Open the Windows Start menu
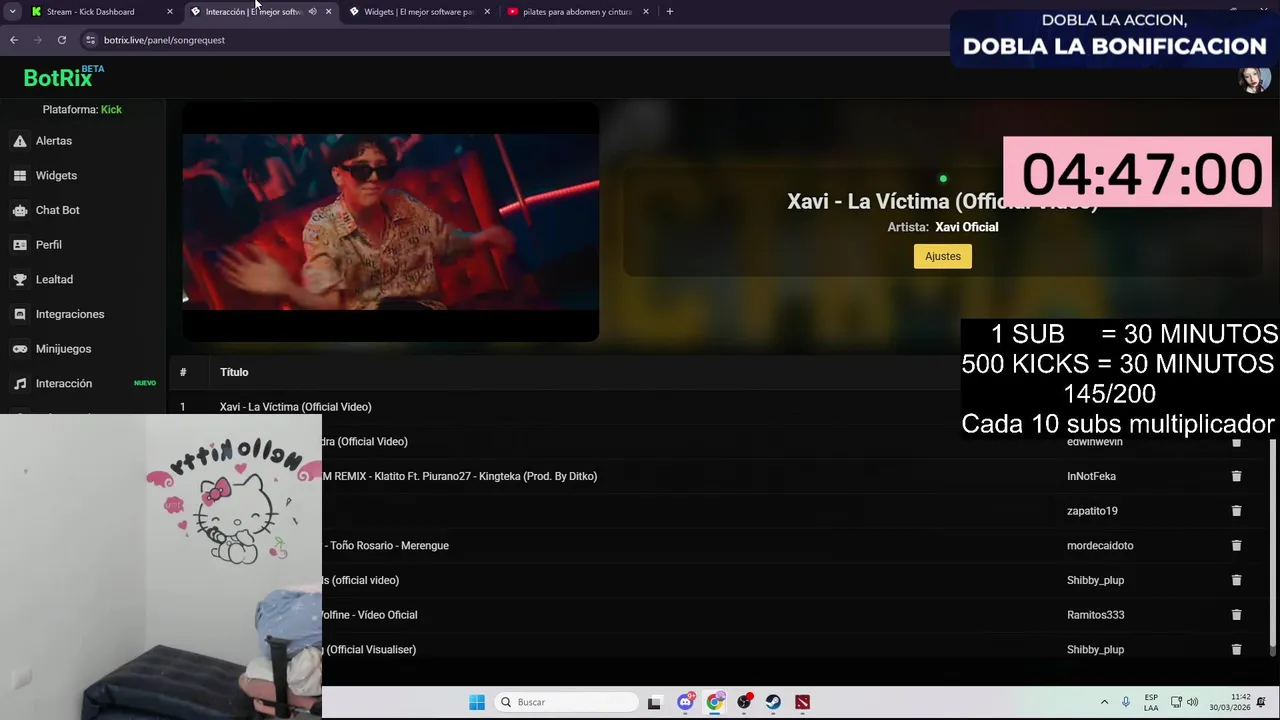 [x=477, y=702]
